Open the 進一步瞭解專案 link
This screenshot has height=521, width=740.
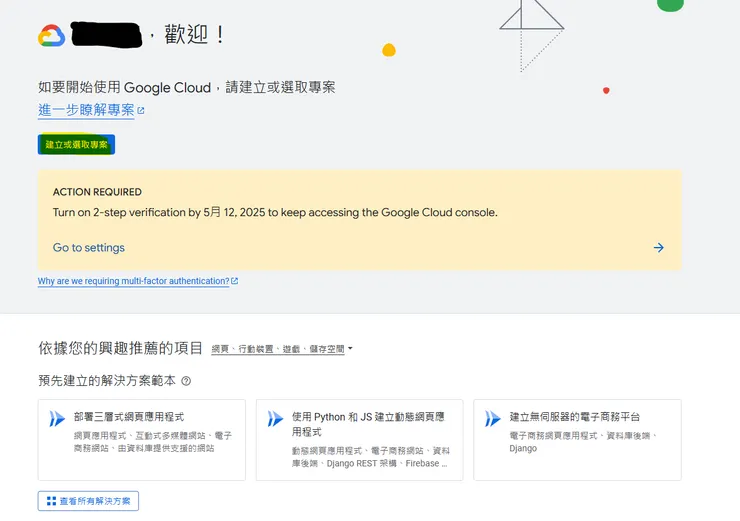click(x=86, y=110)
